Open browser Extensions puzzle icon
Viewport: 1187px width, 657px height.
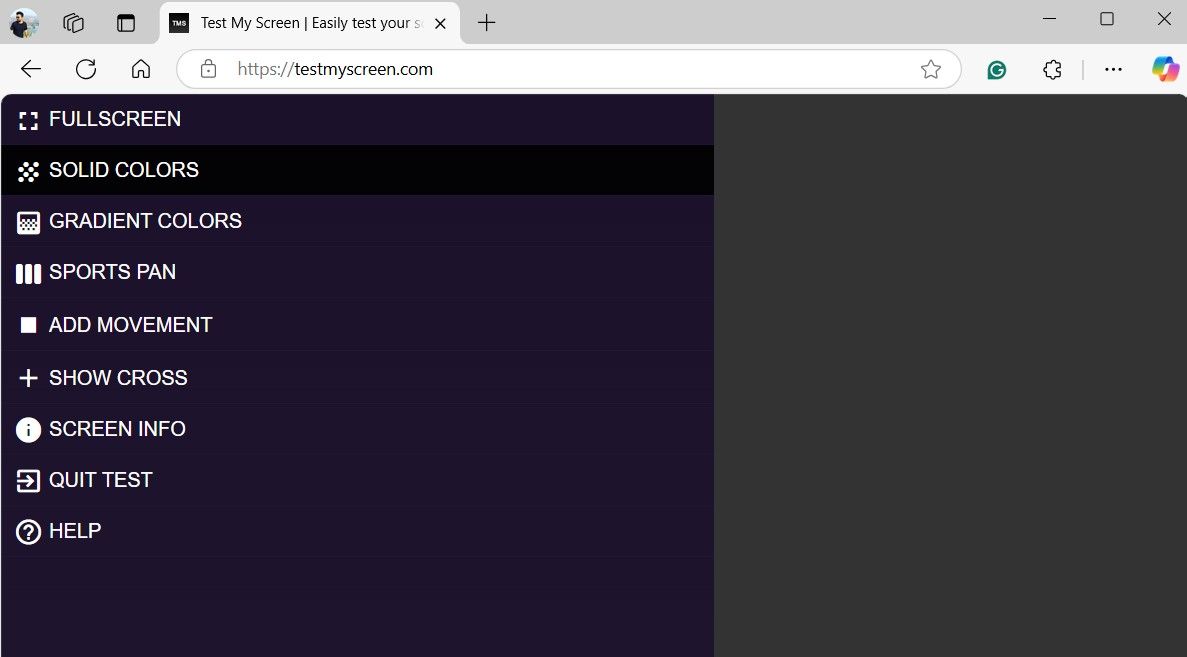click(1052, 70)
